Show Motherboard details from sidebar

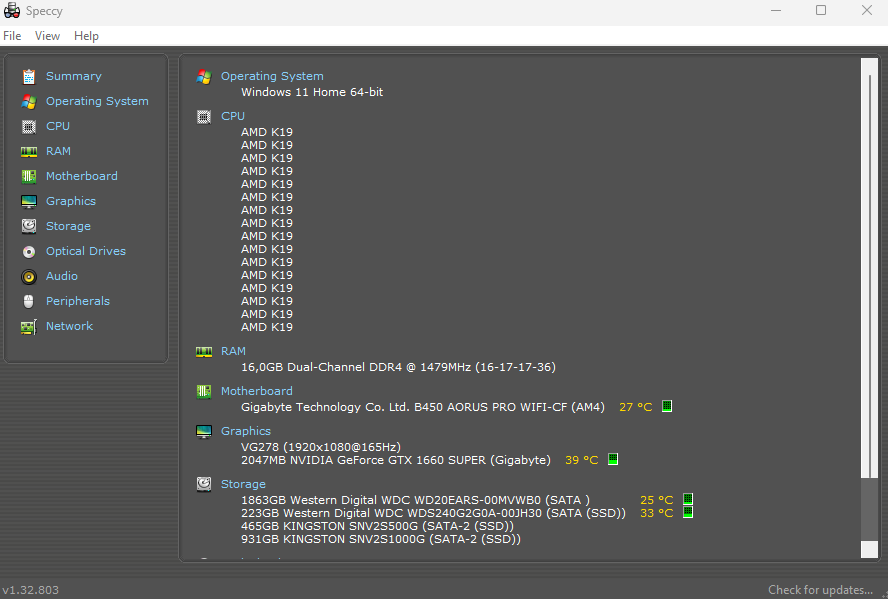coord(82,176)
